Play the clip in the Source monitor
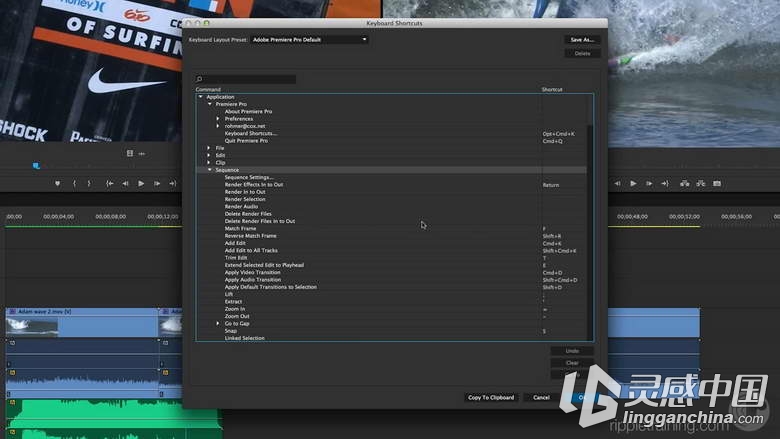 pos(141,183)
